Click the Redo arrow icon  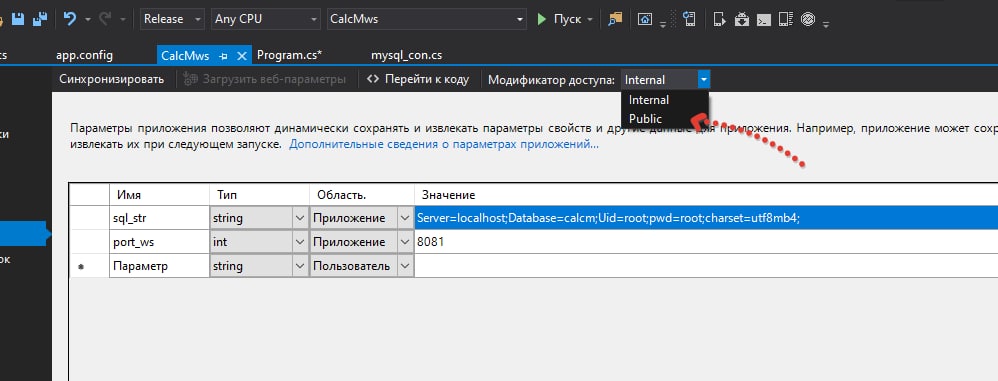(105, 19)
